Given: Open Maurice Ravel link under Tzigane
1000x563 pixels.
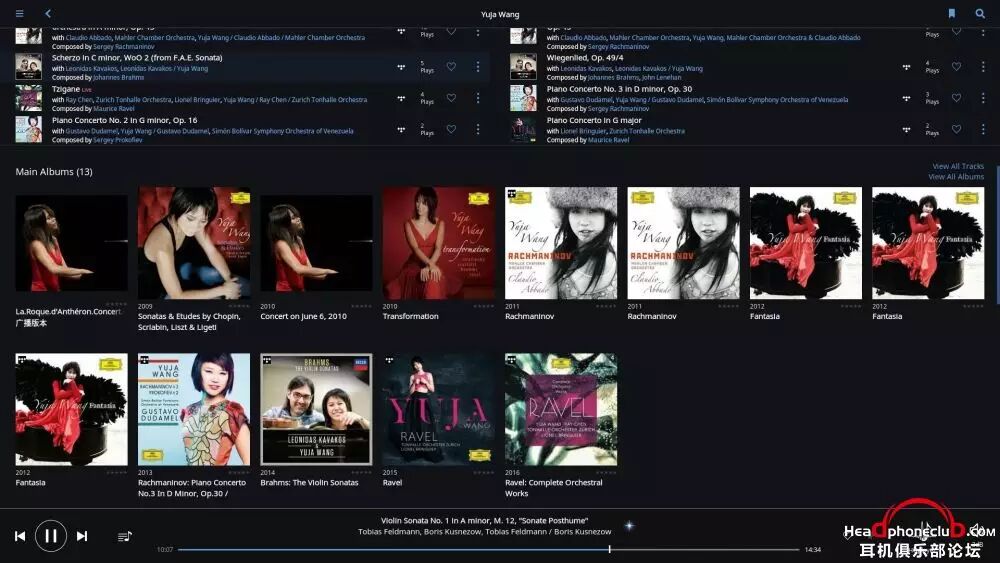Looking at the screenshot, I should click(114, 108).
